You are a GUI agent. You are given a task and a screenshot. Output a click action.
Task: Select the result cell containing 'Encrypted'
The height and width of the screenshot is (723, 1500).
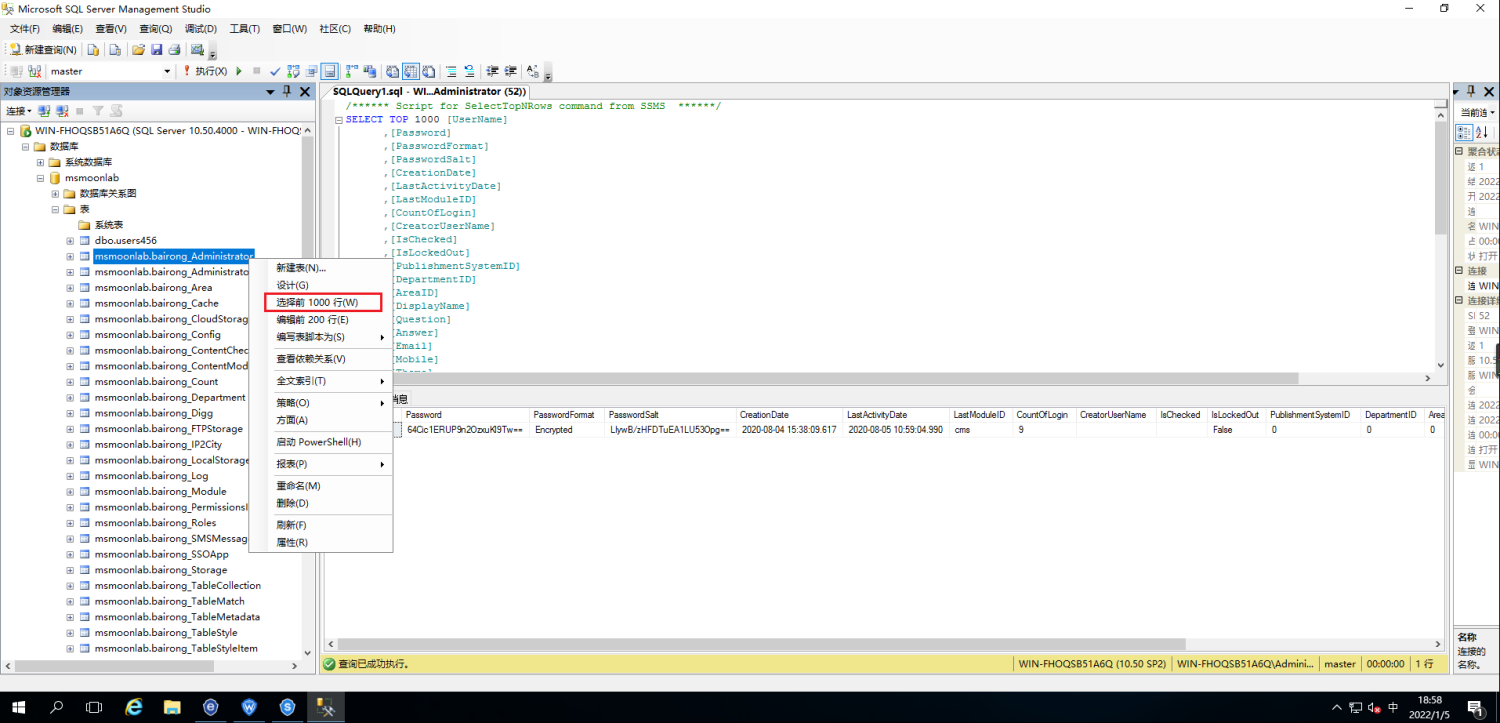point(566,429)
